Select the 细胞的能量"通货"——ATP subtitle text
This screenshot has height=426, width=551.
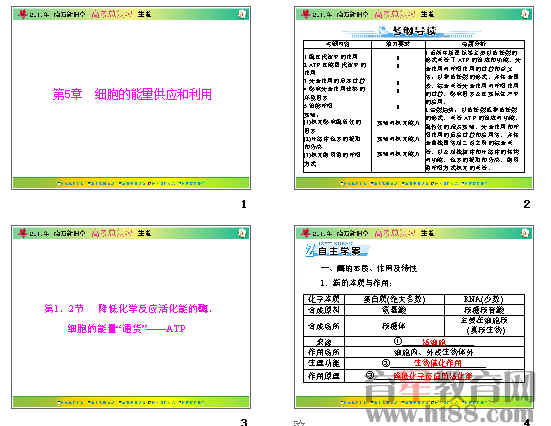127,329
